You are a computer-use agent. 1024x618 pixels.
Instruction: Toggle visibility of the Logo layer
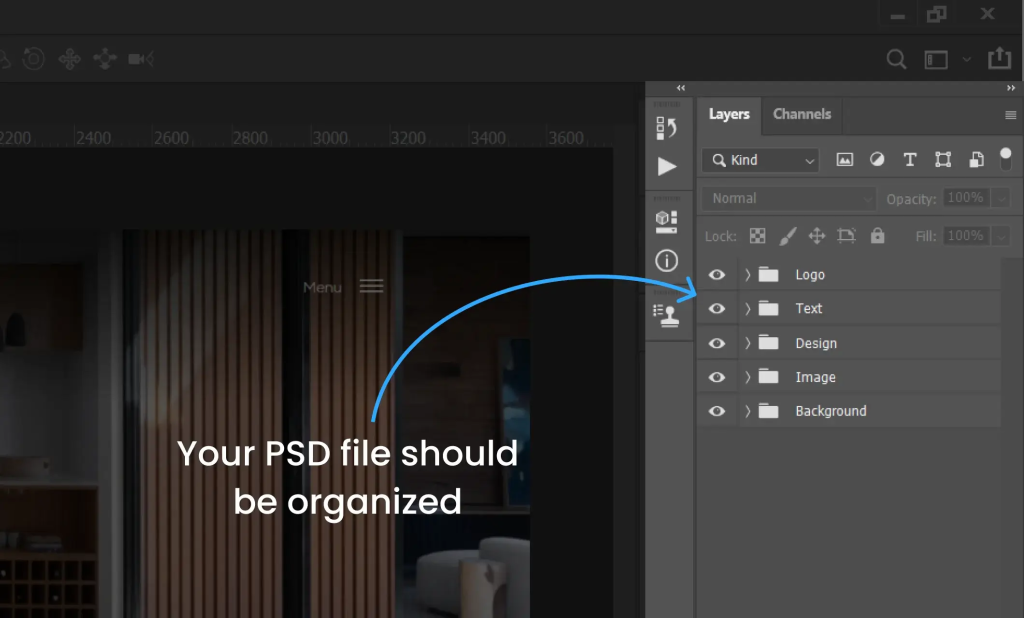[717, 274]
